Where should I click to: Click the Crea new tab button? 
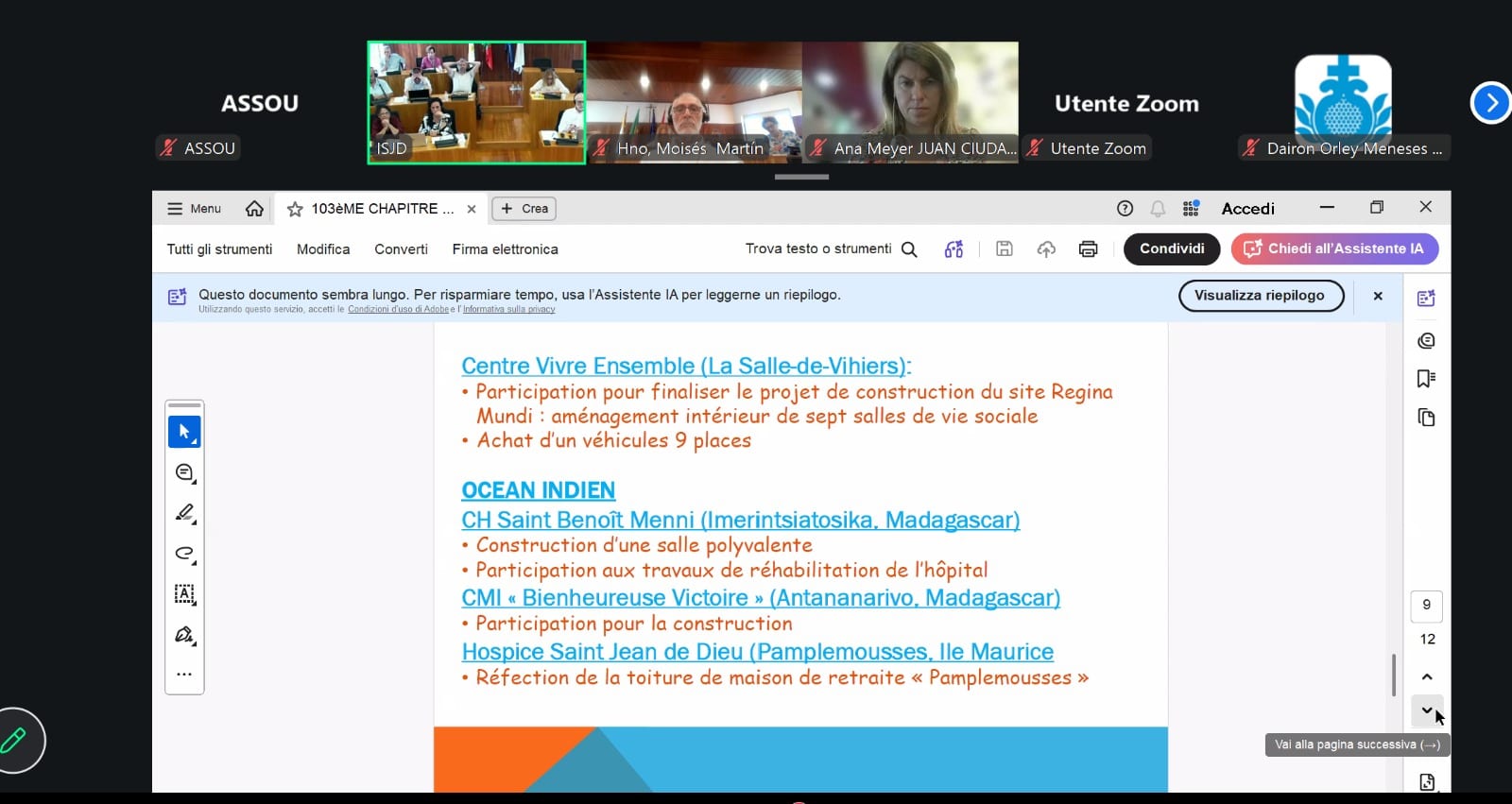(524, 209)
